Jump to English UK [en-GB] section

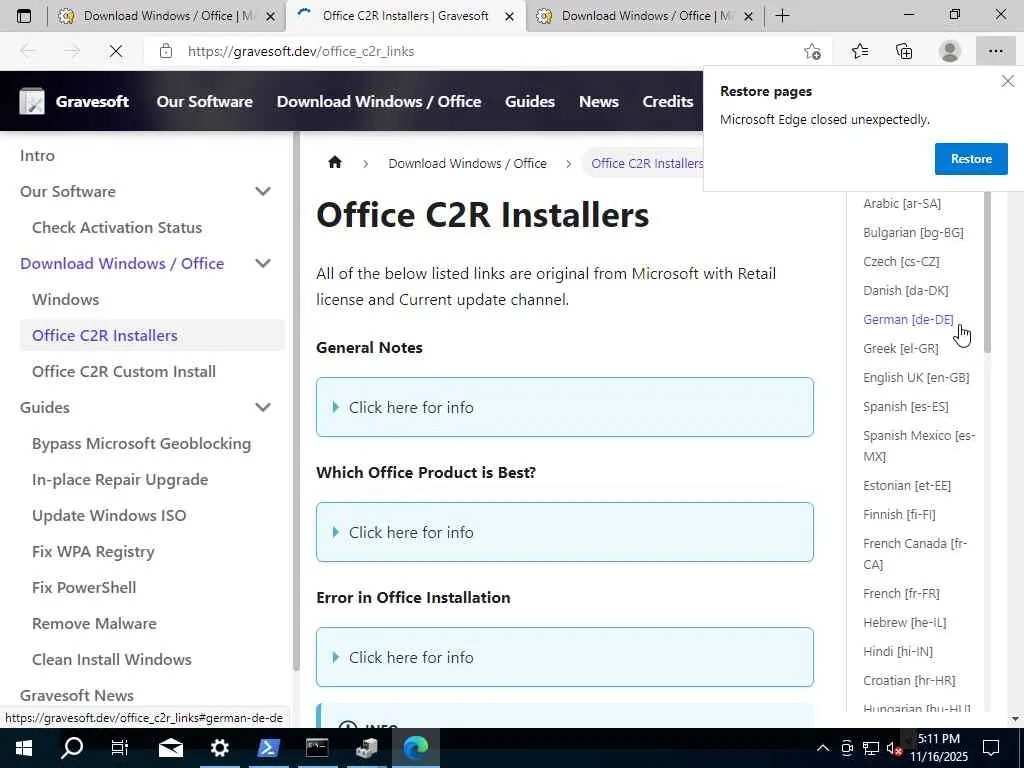tap(916, 377)
